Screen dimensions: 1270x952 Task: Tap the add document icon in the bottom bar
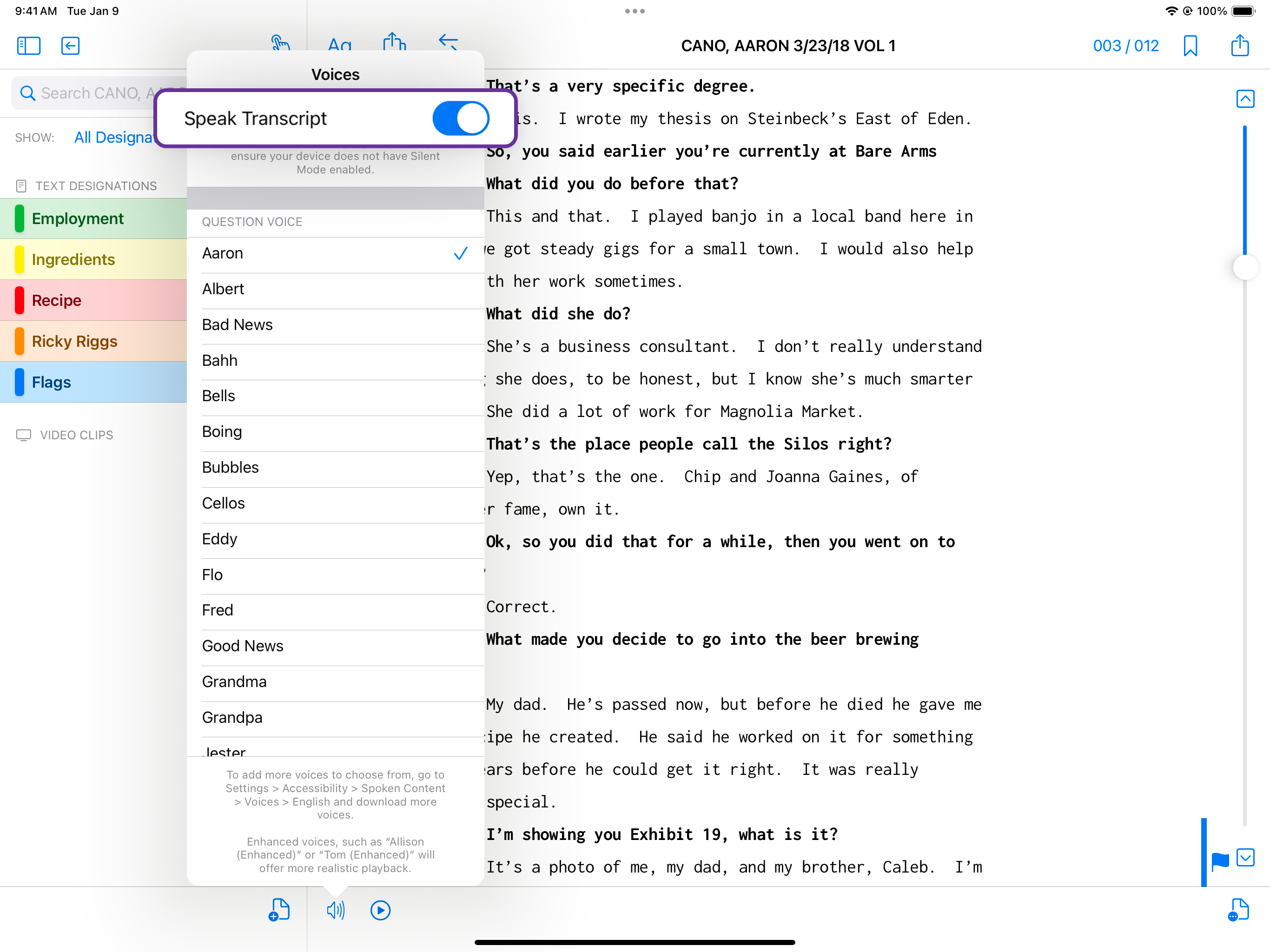pyautogui.click(x=279, y=910)
